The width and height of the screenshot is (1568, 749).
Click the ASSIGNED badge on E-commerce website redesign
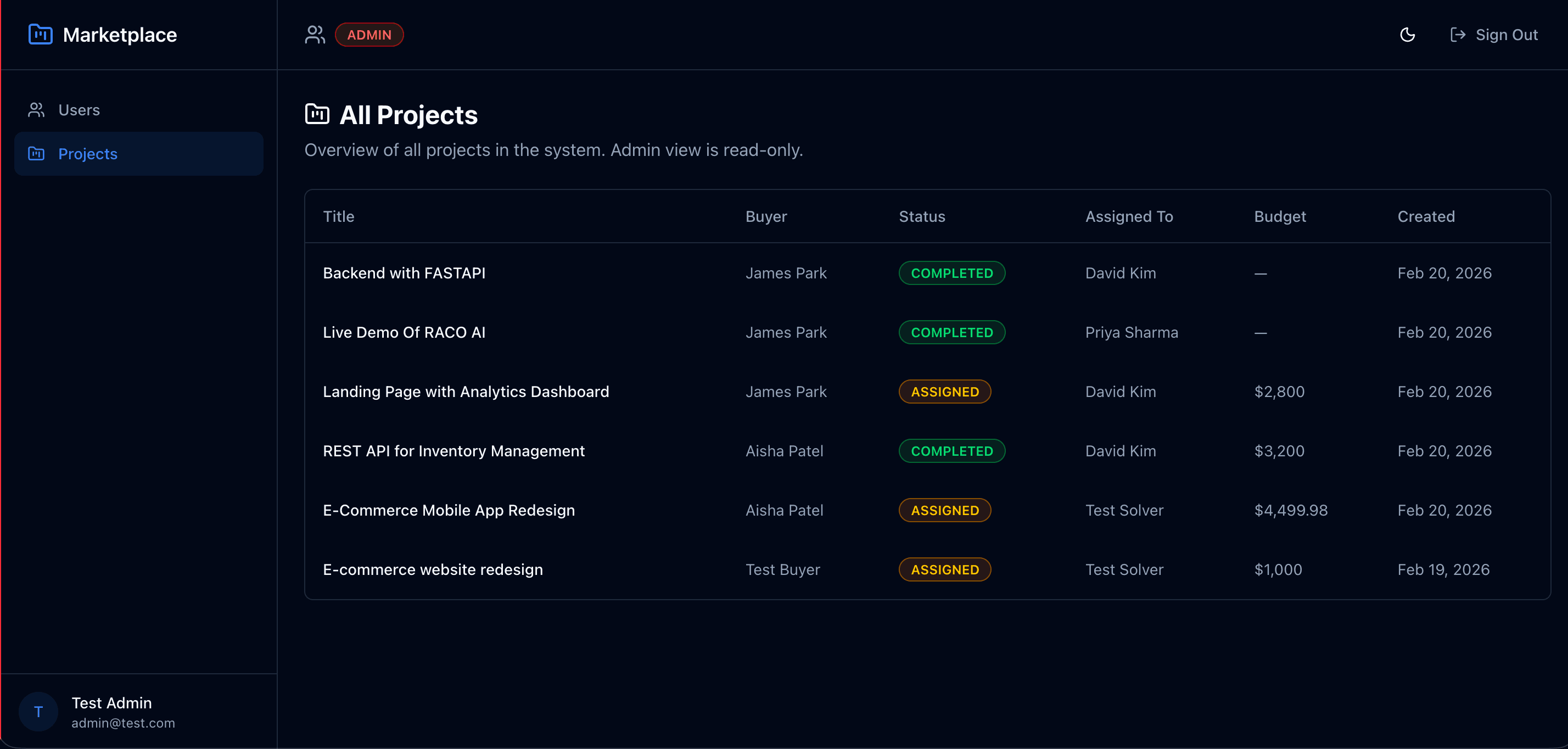[945, 569]
